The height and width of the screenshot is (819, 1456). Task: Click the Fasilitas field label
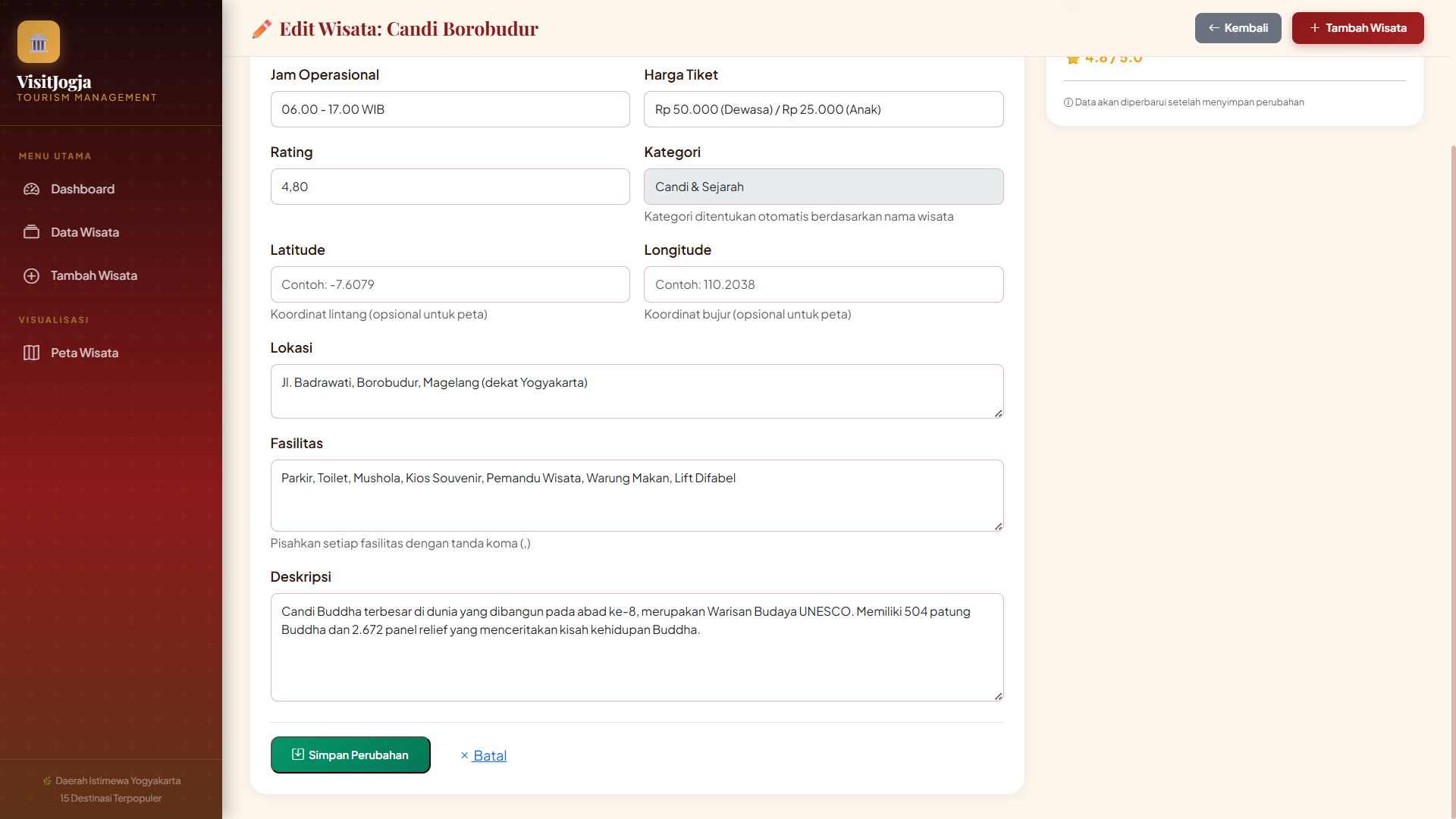297,444
